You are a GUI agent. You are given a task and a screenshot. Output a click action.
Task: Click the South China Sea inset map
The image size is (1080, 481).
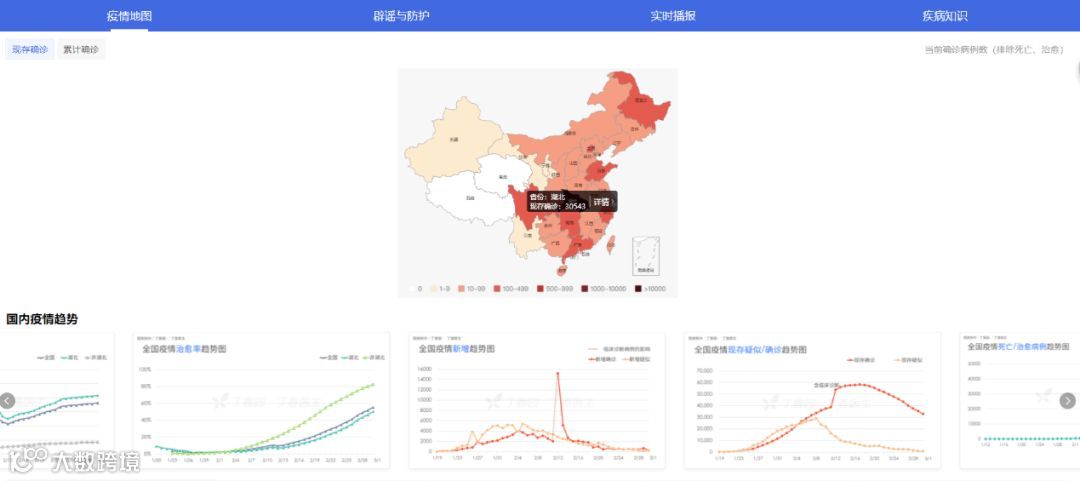click(x=646, y=256)
